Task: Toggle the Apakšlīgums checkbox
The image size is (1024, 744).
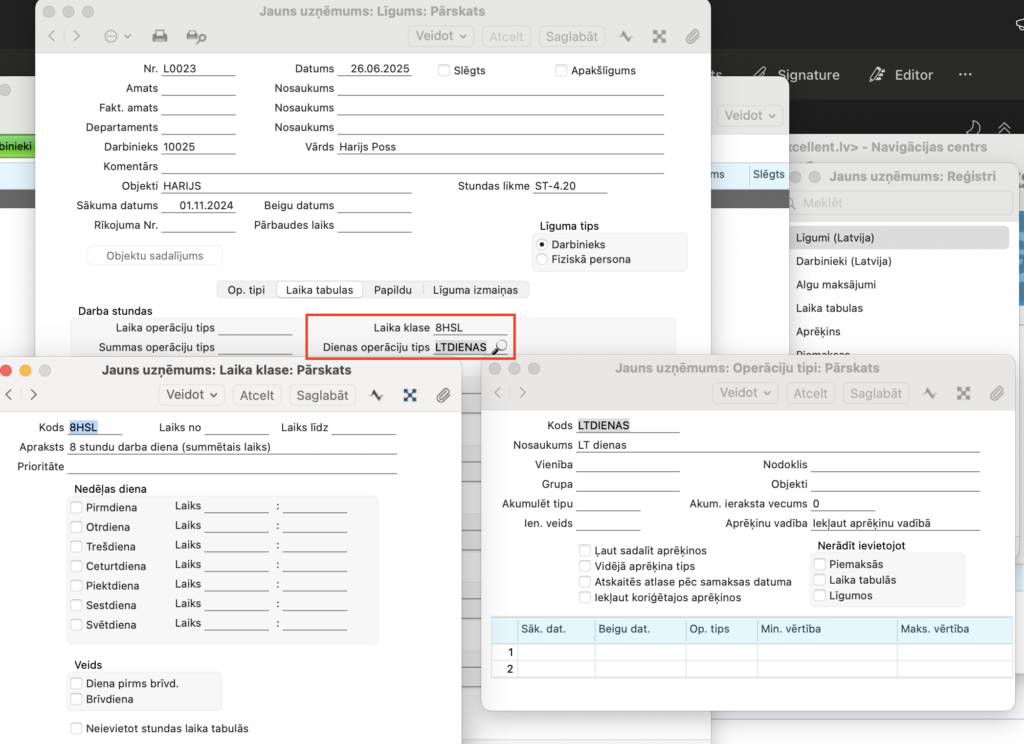Action: coord(561,70)
